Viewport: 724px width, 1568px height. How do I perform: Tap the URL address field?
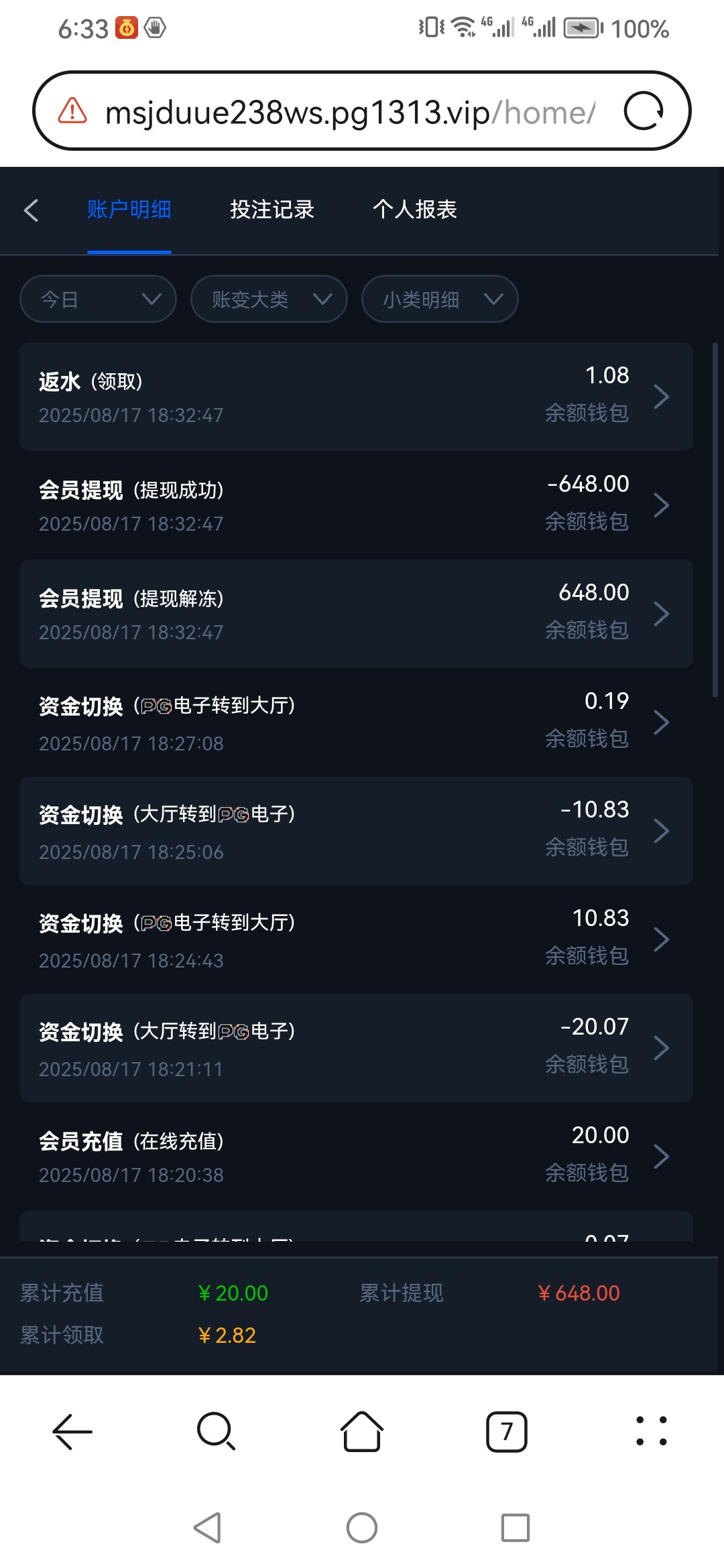point(349,111)
